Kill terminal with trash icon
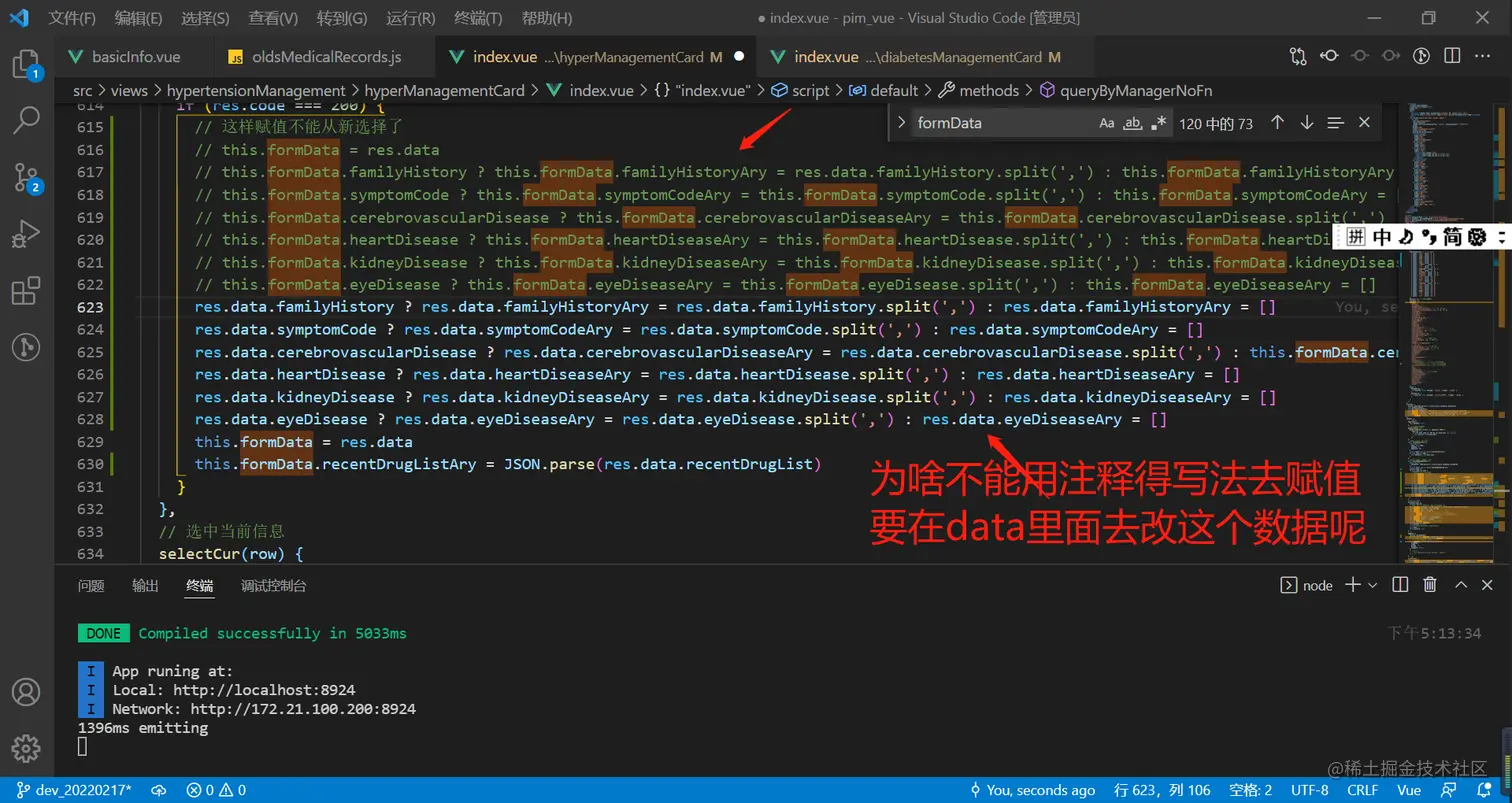Screen dimensions: 1512x803 1430,585
